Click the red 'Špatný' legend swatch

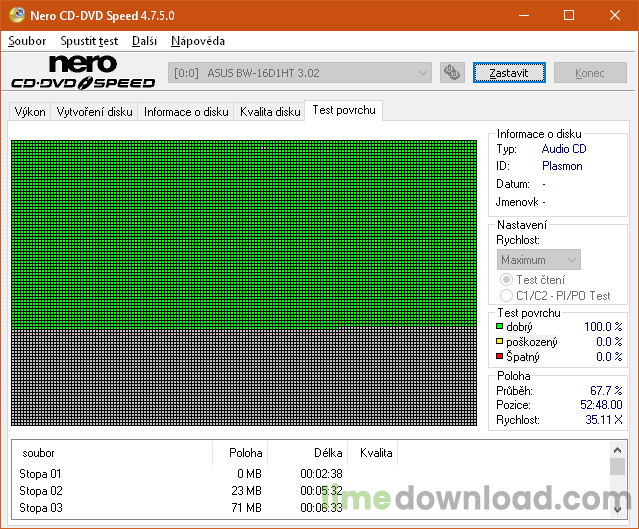pyautogui.click(x=499, y=356)
